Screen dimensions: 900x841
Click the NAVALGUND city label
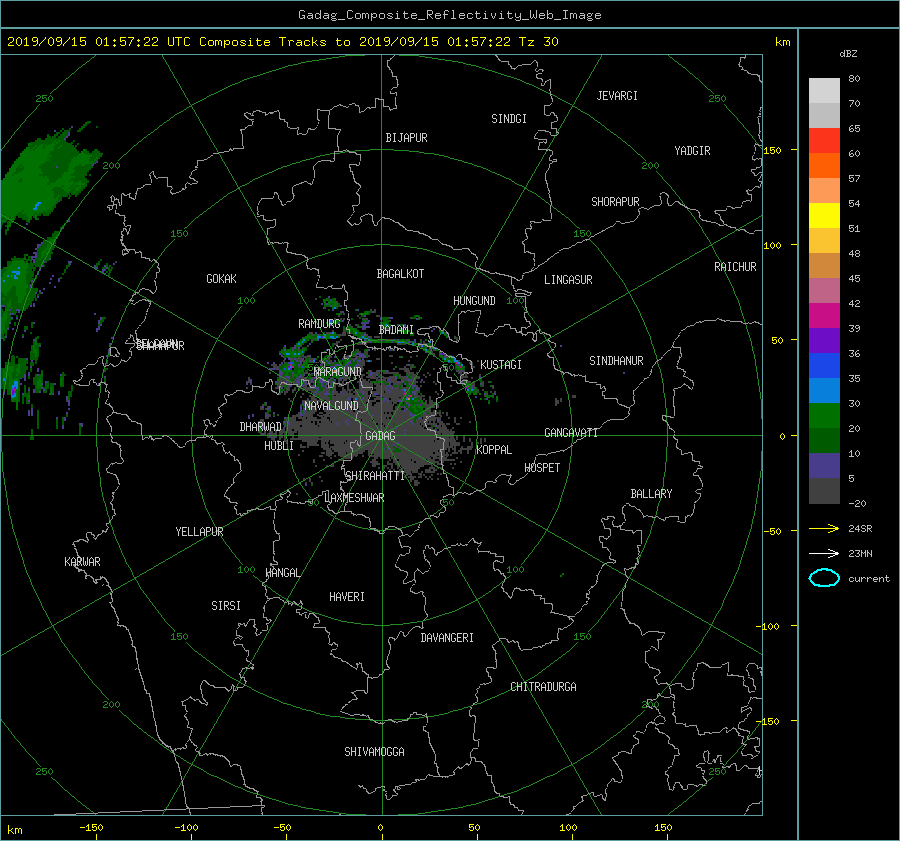(x=331, y=406)
